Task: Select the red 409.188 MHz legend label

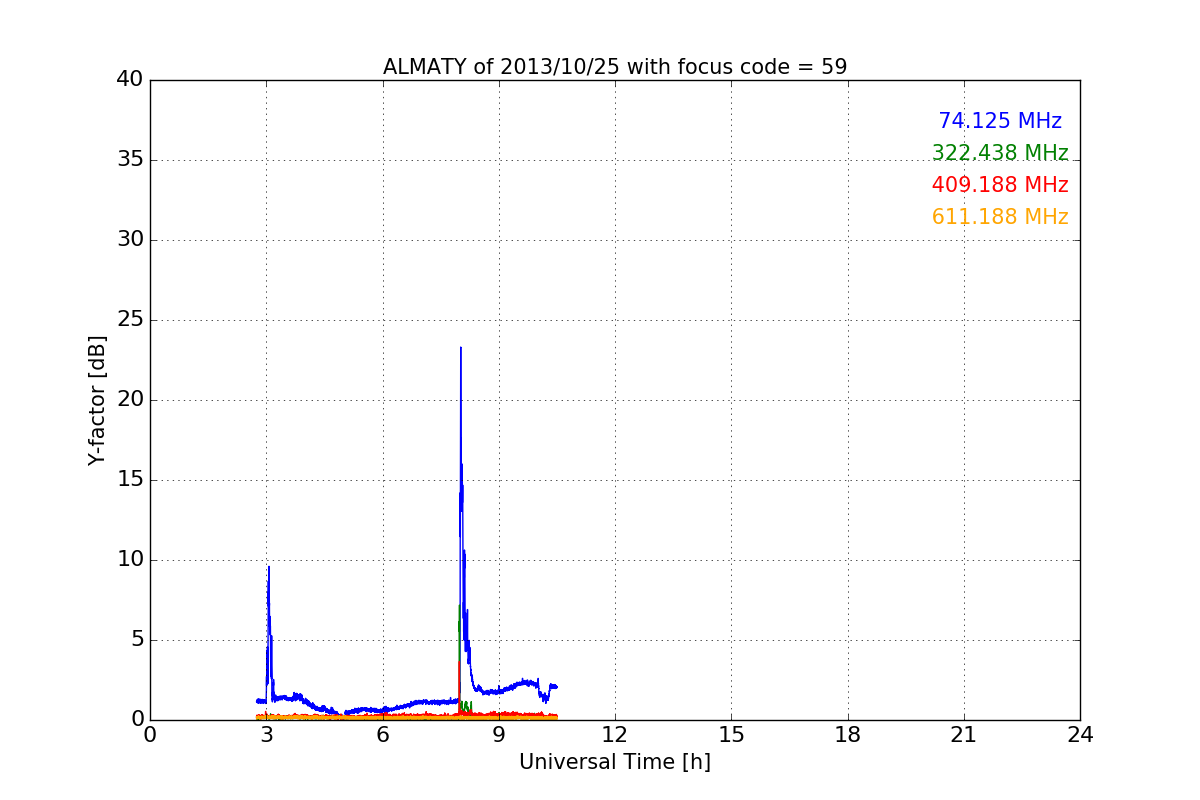Action: coord(1000,185)
